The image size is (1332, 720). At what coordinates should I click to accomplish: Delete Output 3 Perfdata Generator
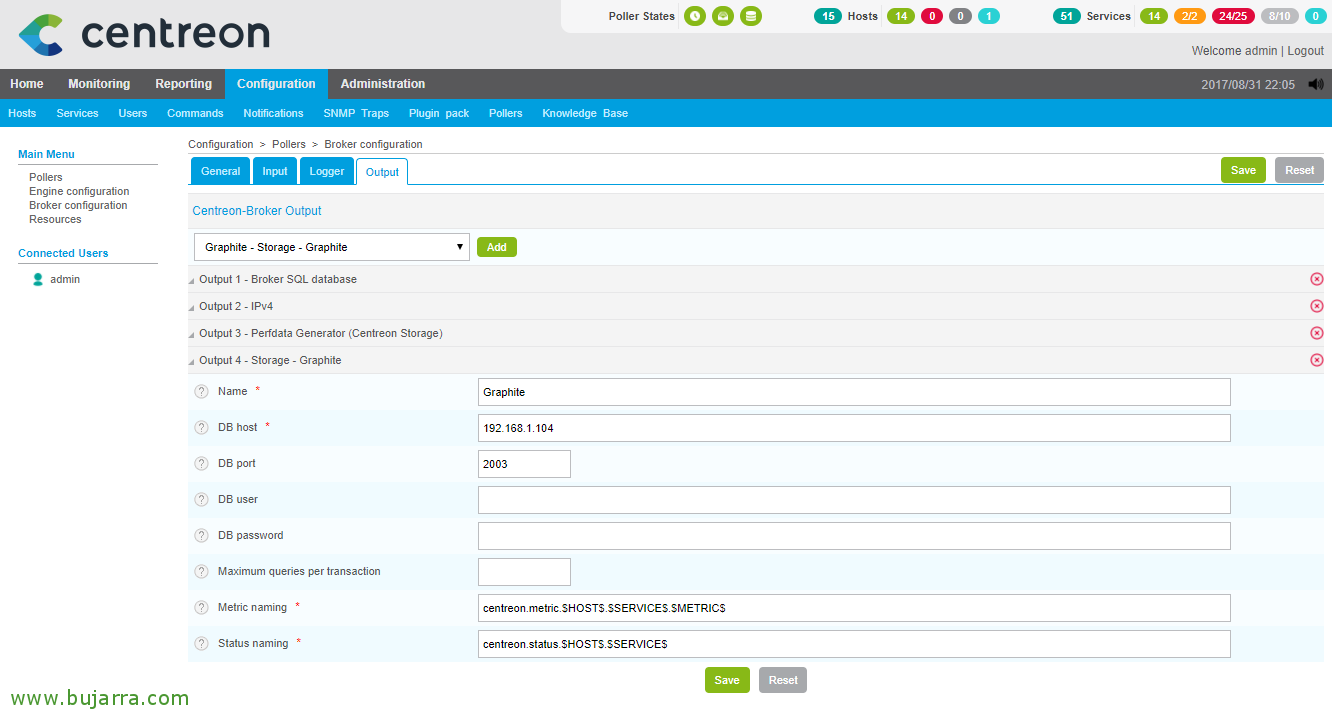coord(1316,333)
